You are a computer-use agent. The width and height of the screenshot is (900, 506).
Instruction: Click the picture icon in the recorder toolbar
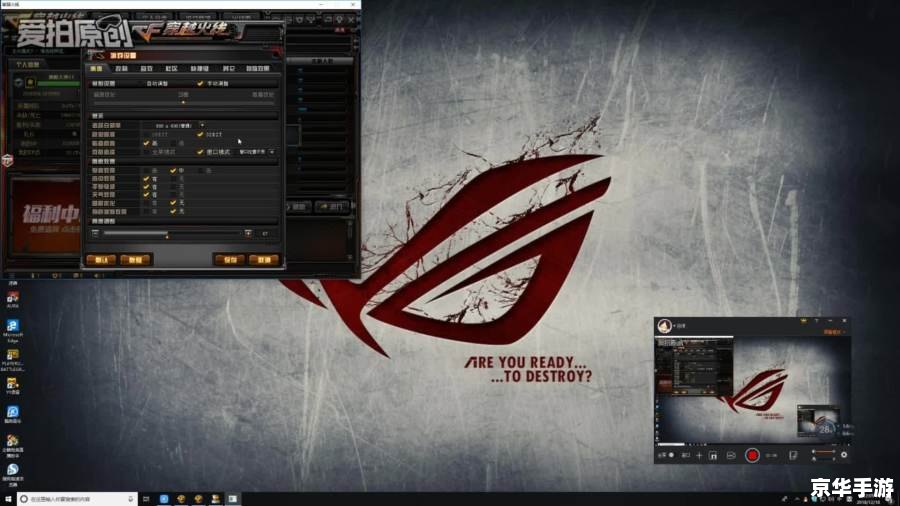pos(731,456)
